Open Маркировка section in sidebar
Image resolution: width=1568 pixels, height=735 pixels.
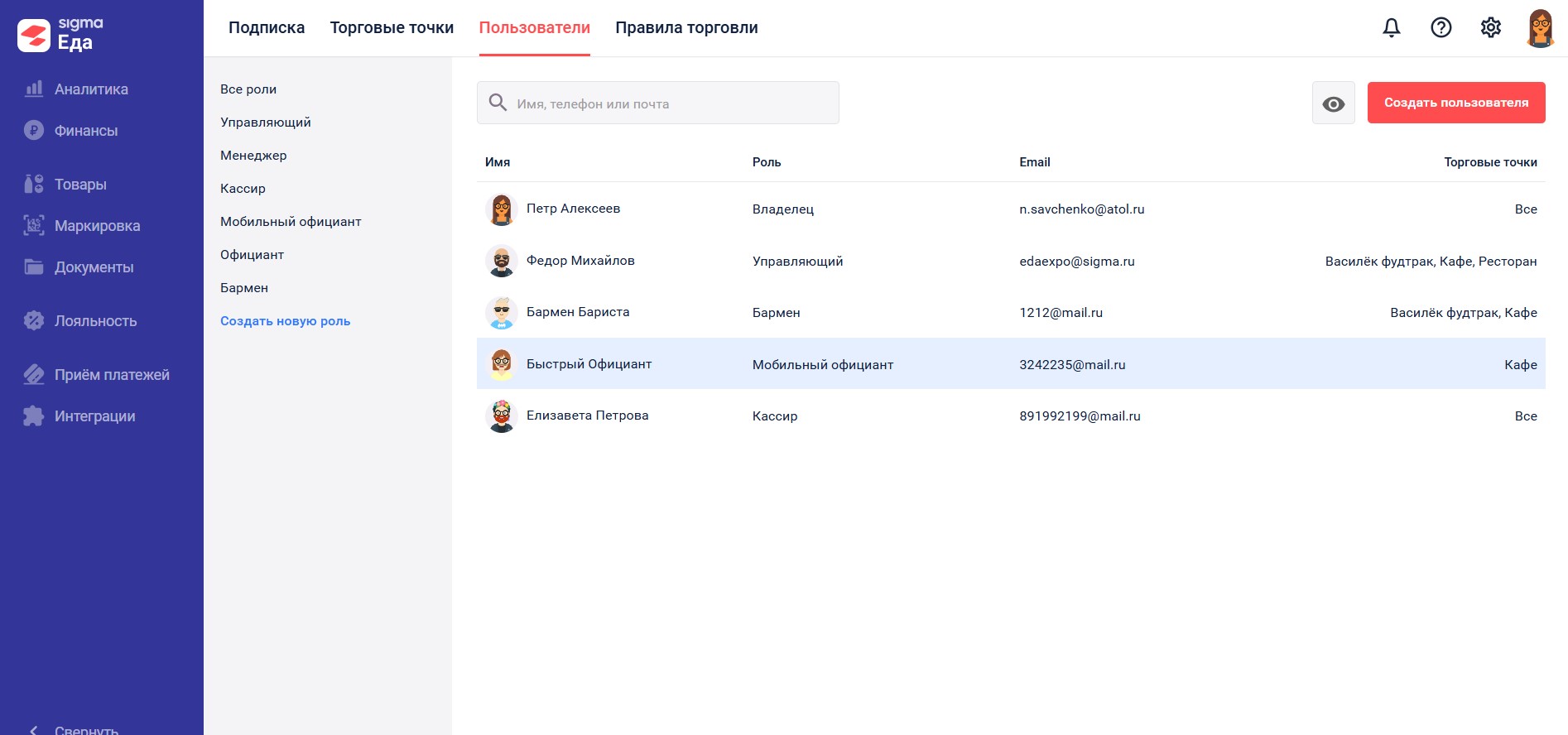(97, 226)
